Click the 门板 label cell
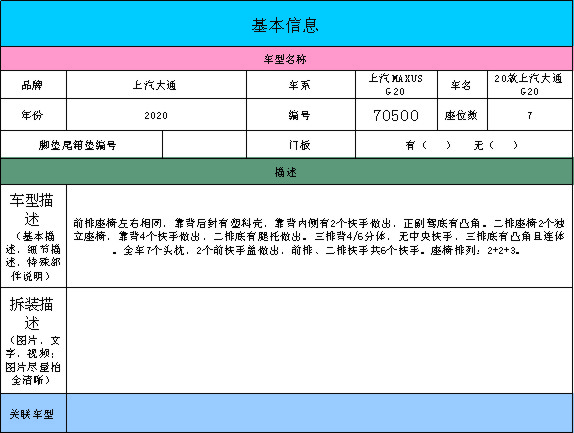 (x=301, y=145)
